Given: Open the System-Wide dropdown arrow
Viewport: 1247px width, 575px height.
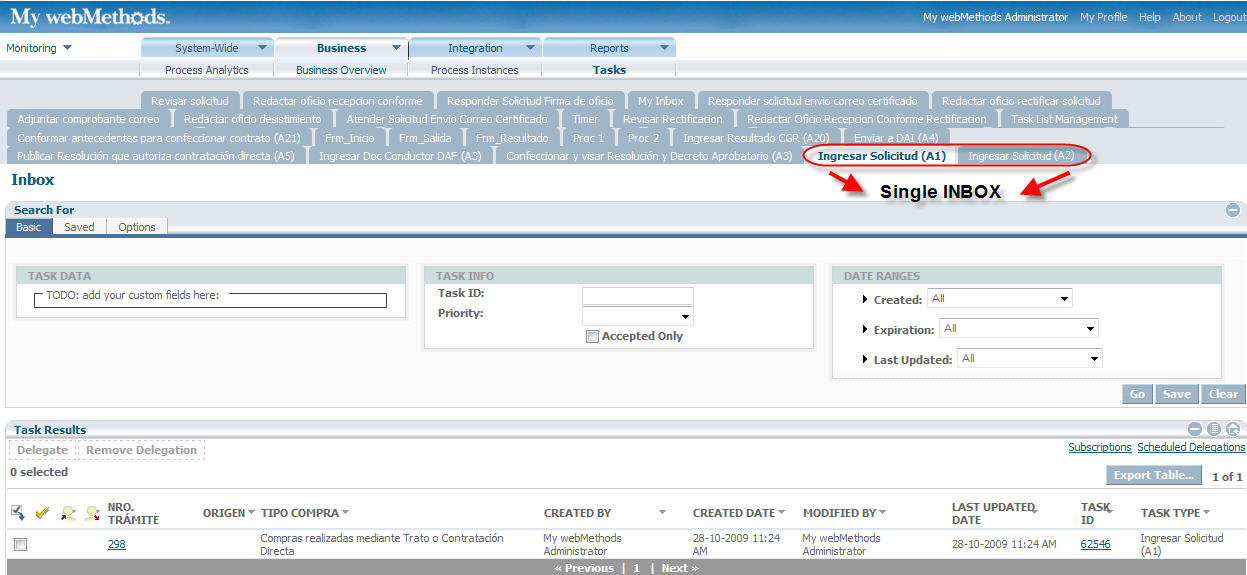Looking at the screenshot, I should [x=262, y=48].
